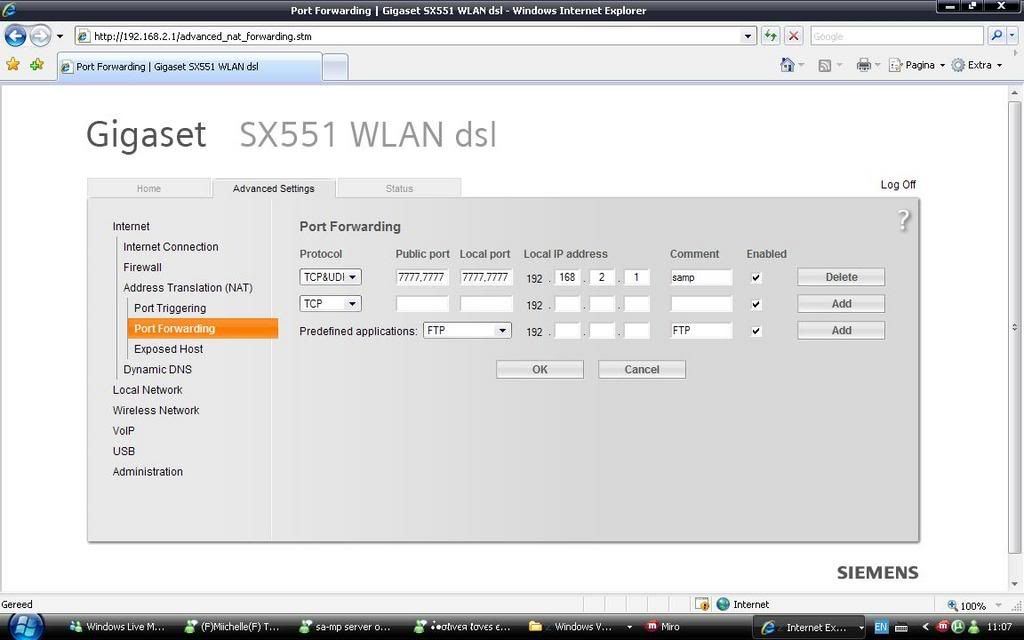Viewport: 1024px width, 640px height.
Task: Open the sa-mp server taskbar window
Action: 345,627
